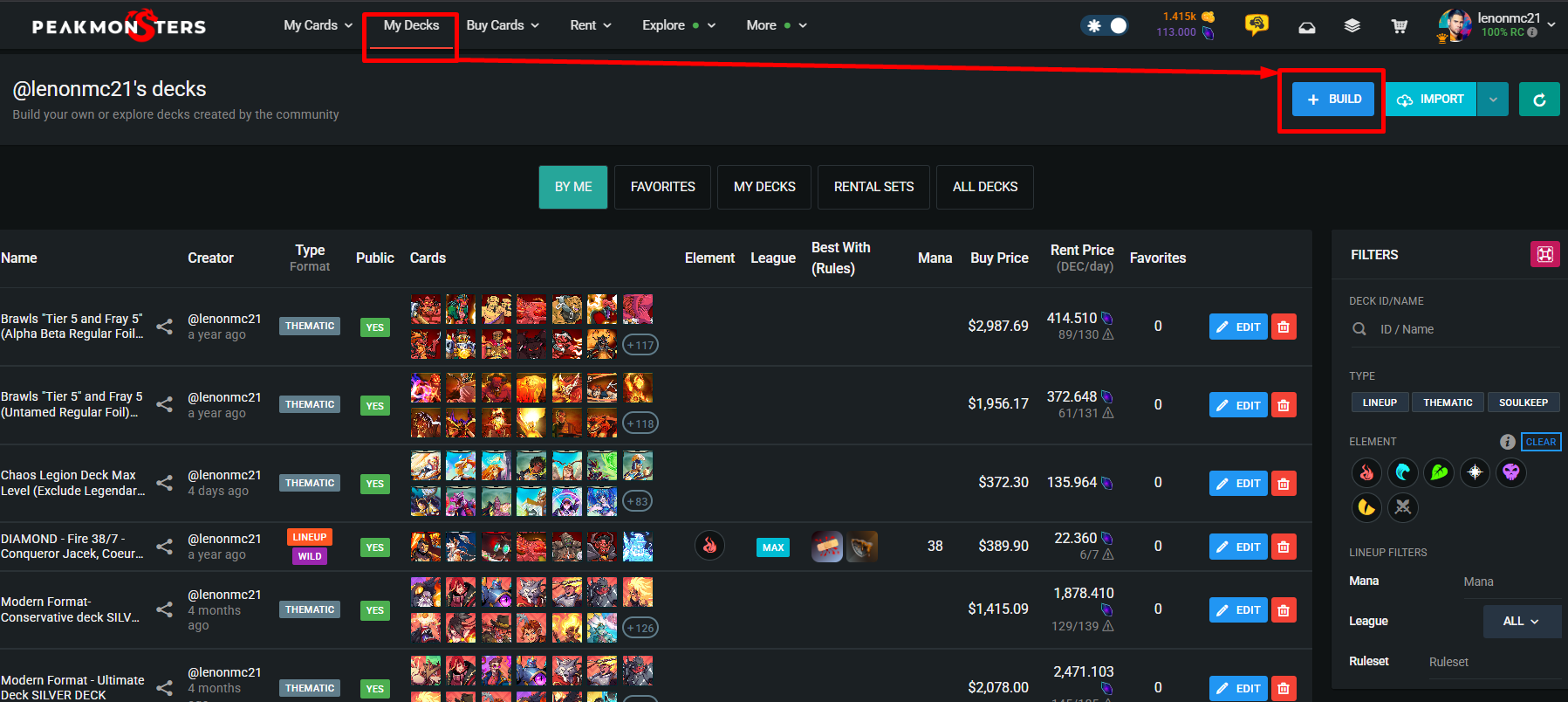Filter by Neutral element
This screenshot has height=702, width=1568.
[1403, 507]
